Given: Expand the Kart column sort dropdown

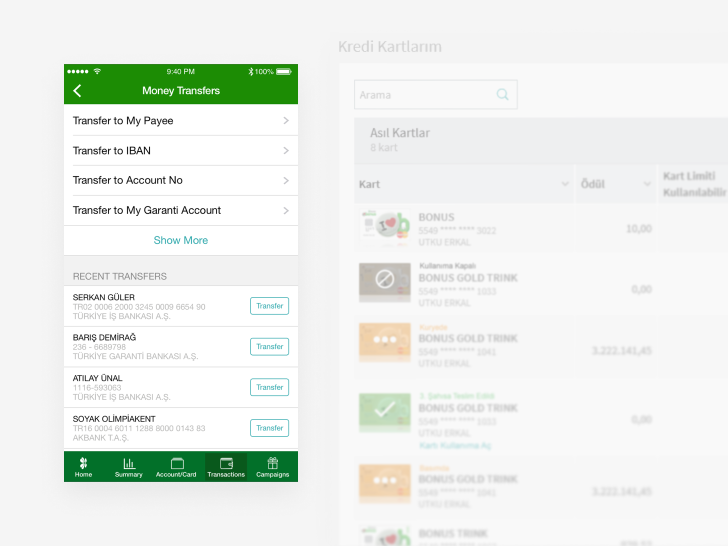Looking at the screenshot, I should coord(565,184).
